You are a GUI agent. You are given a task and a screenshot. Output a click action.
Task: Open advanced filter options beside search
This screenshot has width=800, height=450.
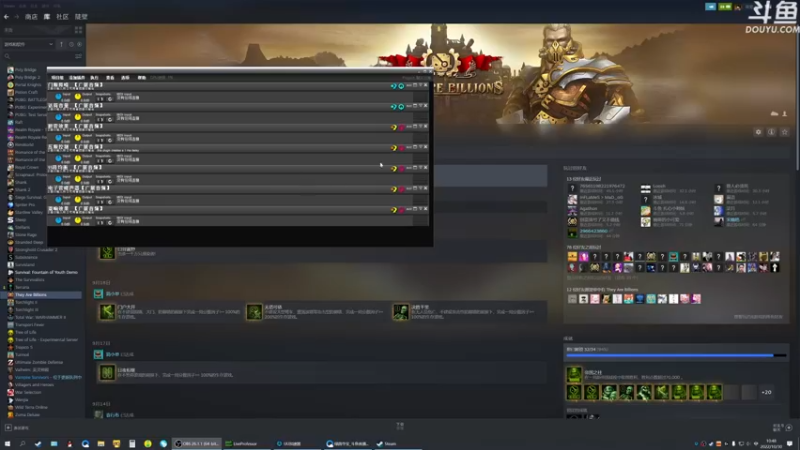(x=79, y=56)
